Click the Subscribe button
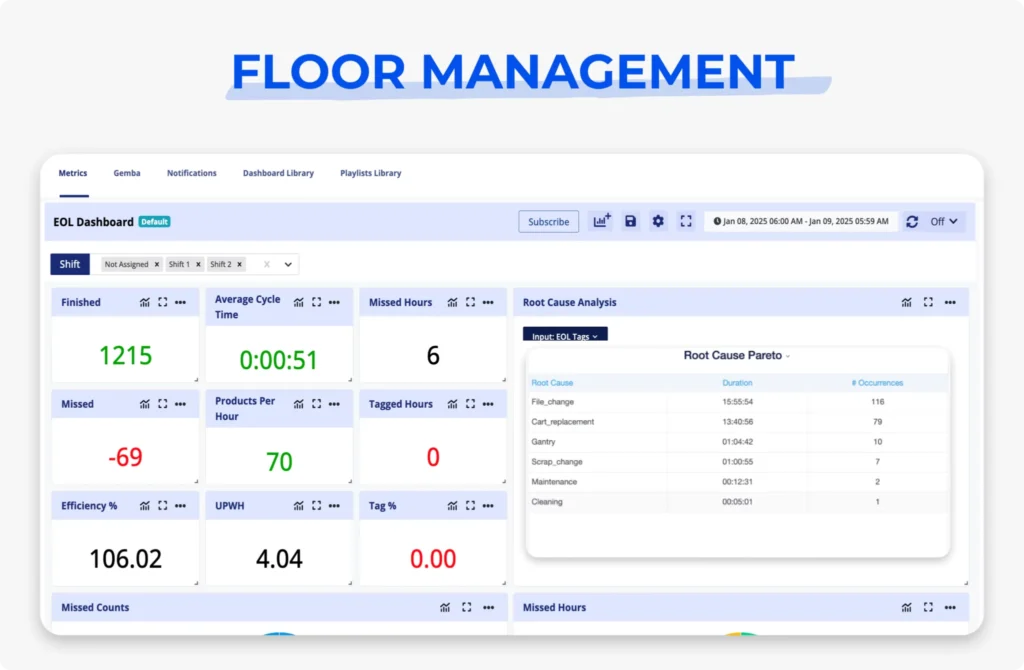 [548, 221]
